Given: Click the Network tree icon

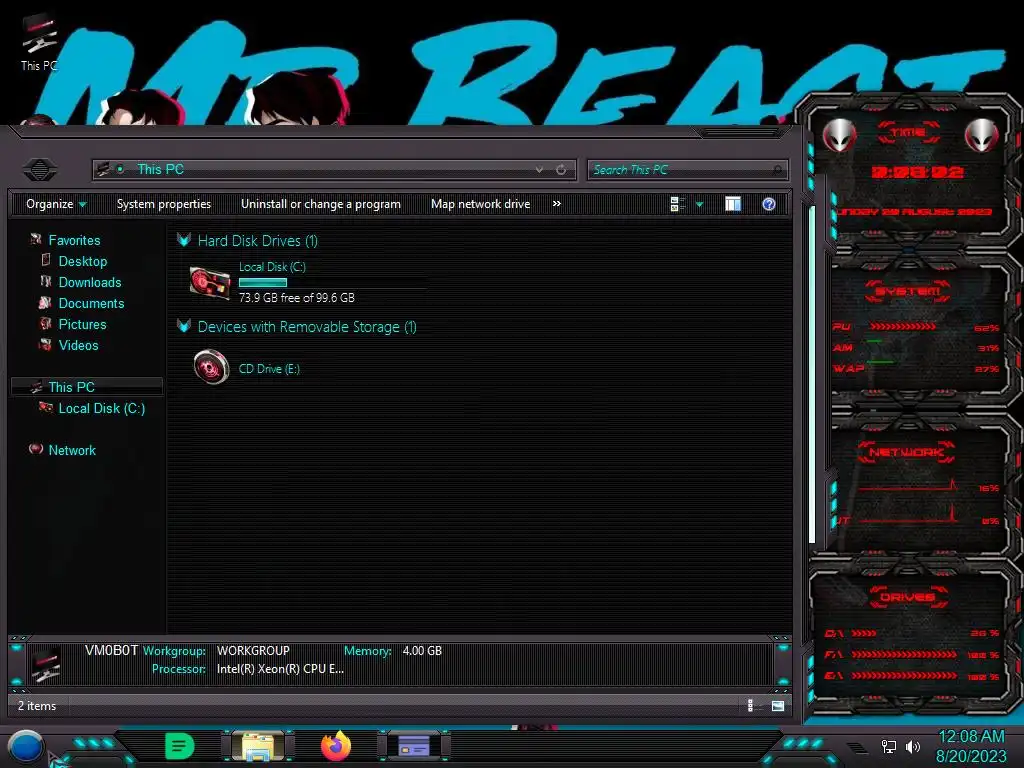Looking at the screenshot, I should pyautogui.click(x=36, y=449).
